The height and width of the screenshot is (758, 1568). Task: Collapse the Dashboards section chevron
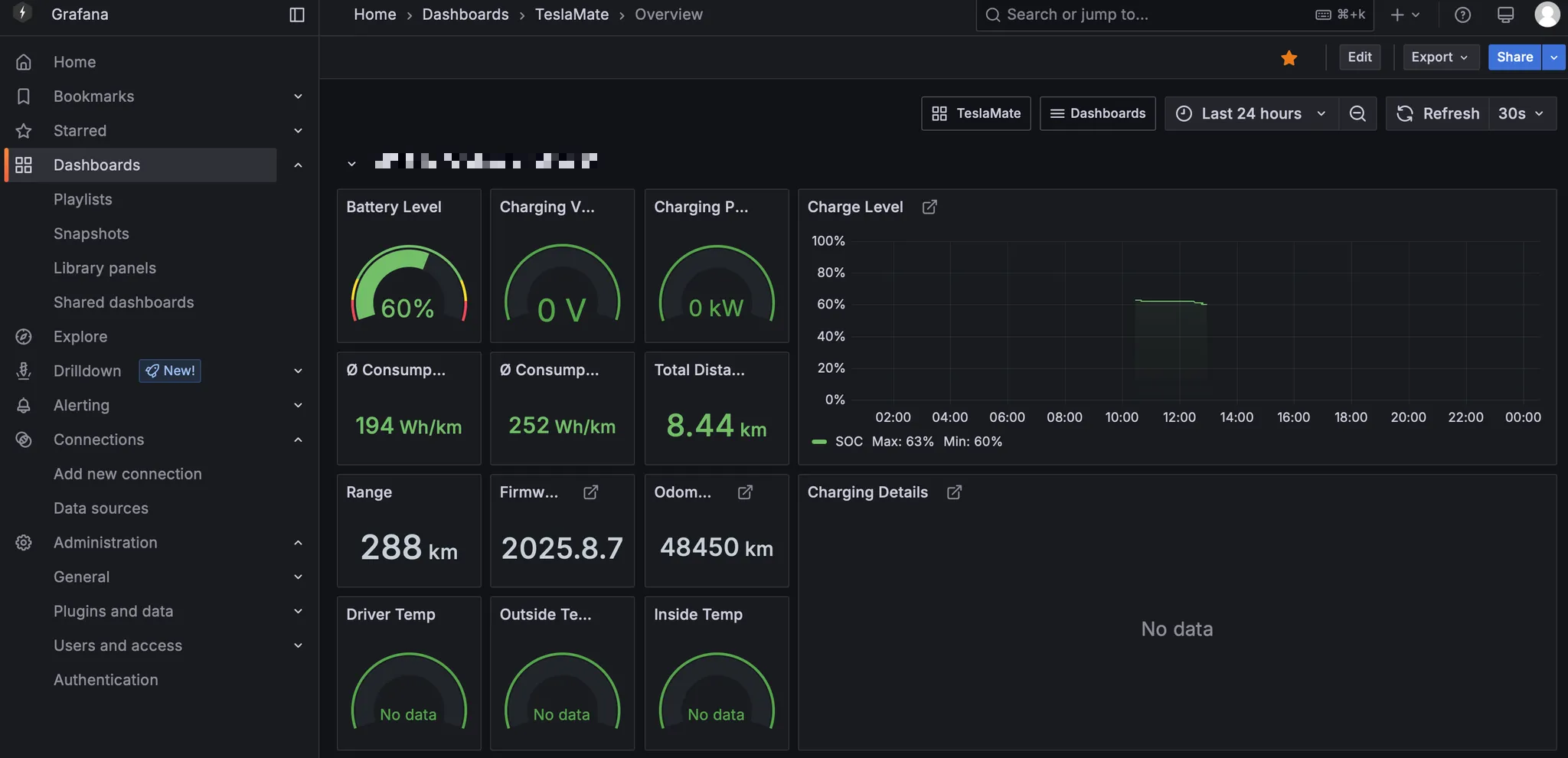tap(298, 165)
